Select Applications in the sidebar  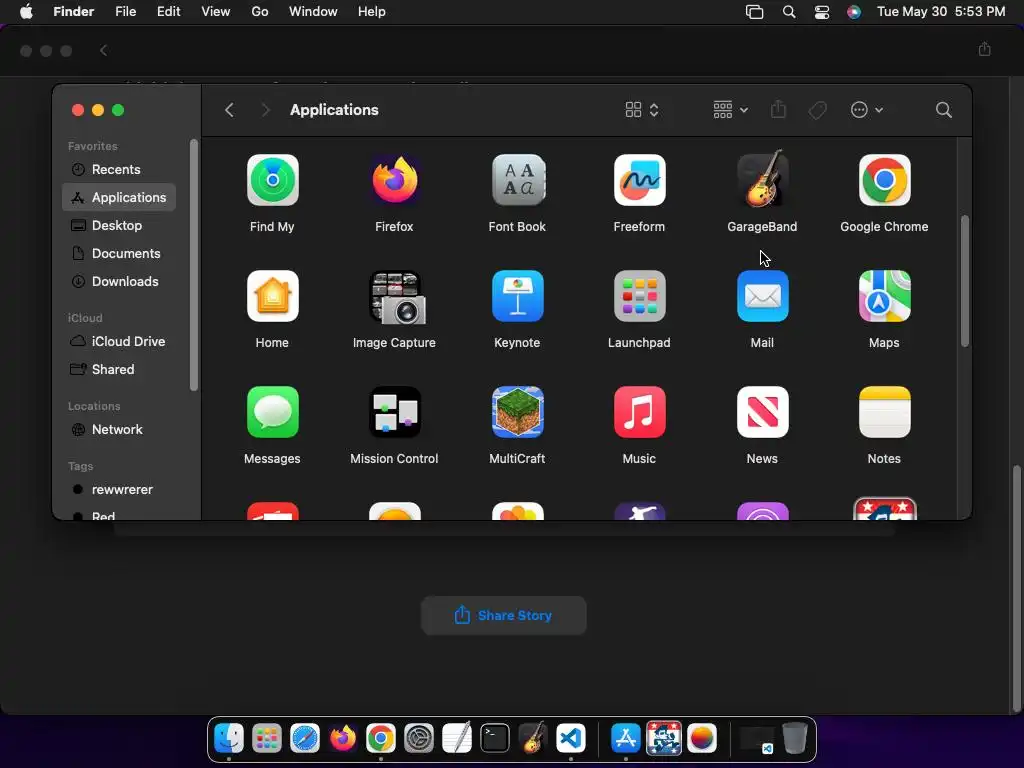(x=119, y=197)
